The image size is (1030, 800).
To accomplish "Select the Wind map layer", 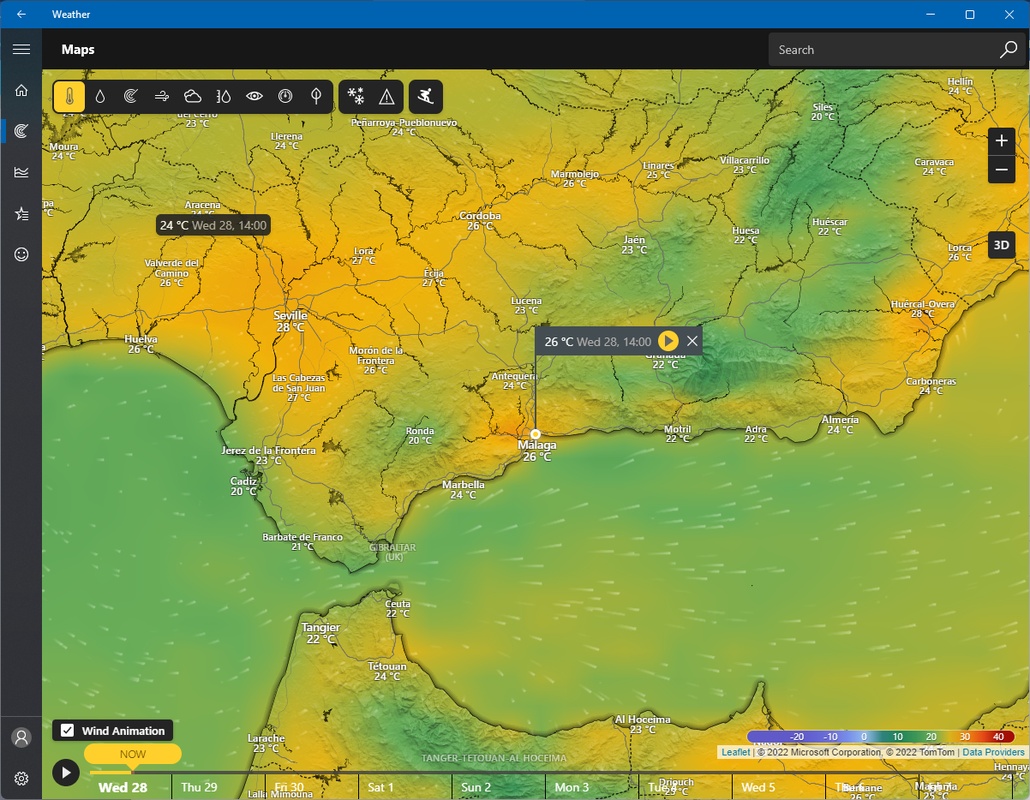I will click(x=162, y=97).
